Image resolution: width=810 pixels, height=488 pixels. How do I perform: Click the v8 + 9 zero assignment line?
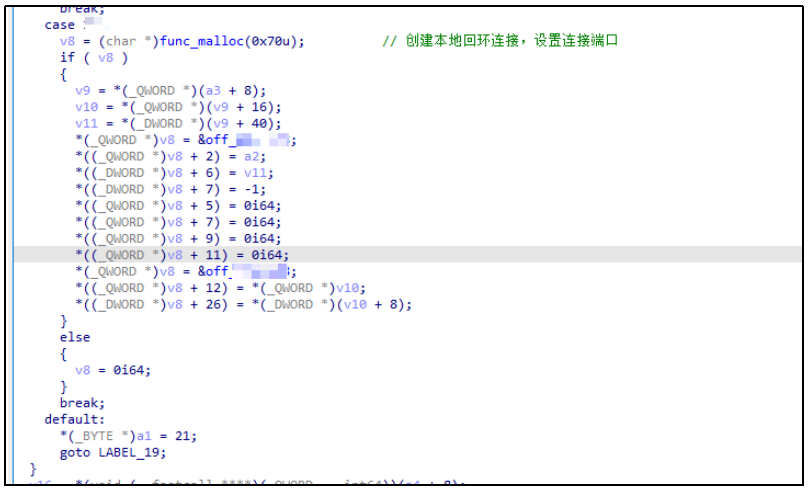pyautogui.click(x=178, y=238)
